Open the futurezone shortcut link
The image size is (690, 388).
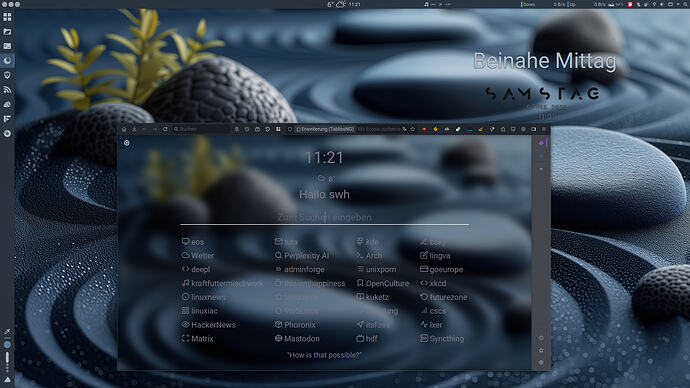[x=444, y=297]
